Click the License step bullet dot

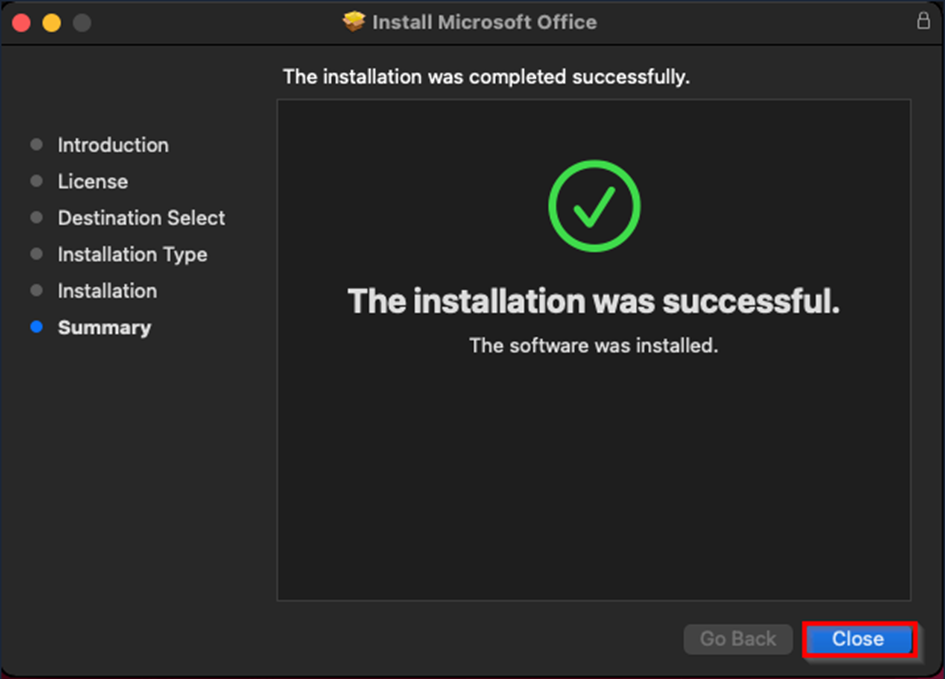pos(37,181)
